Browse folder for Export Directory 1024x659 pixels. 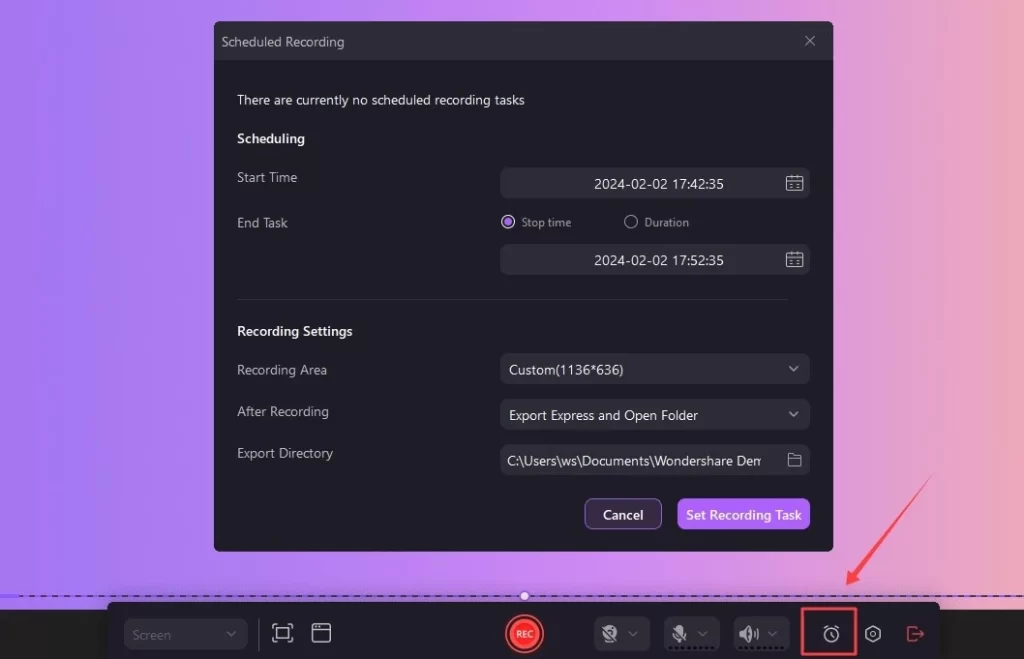(x=794, y=460)
